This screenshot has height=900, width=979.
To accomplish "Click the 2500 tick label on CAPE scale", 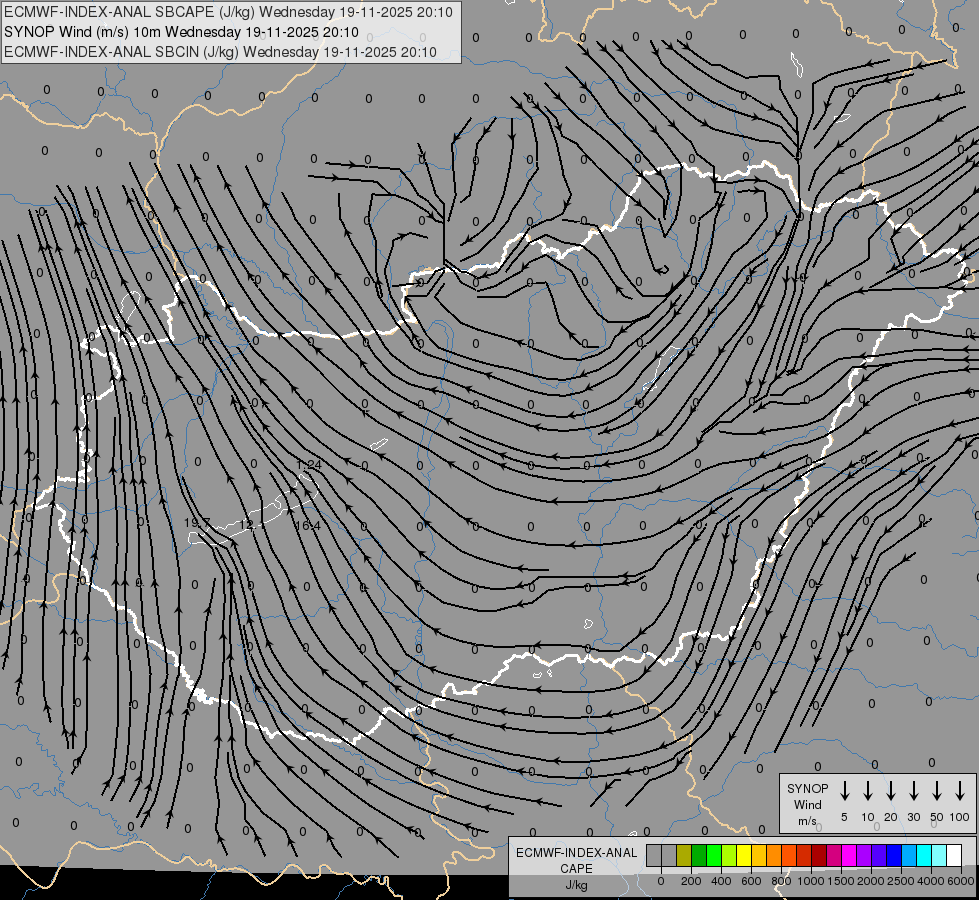I will (x=901, y=881).
